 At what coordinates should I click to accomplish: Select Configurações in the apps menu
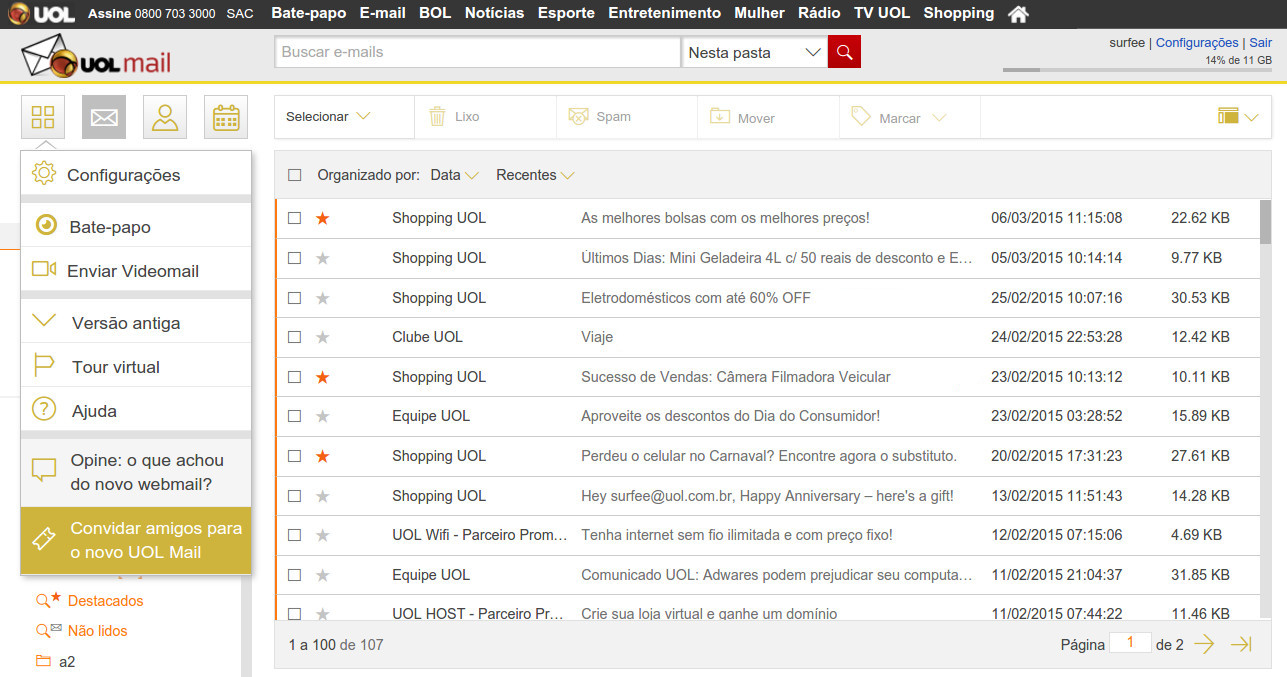136,175
